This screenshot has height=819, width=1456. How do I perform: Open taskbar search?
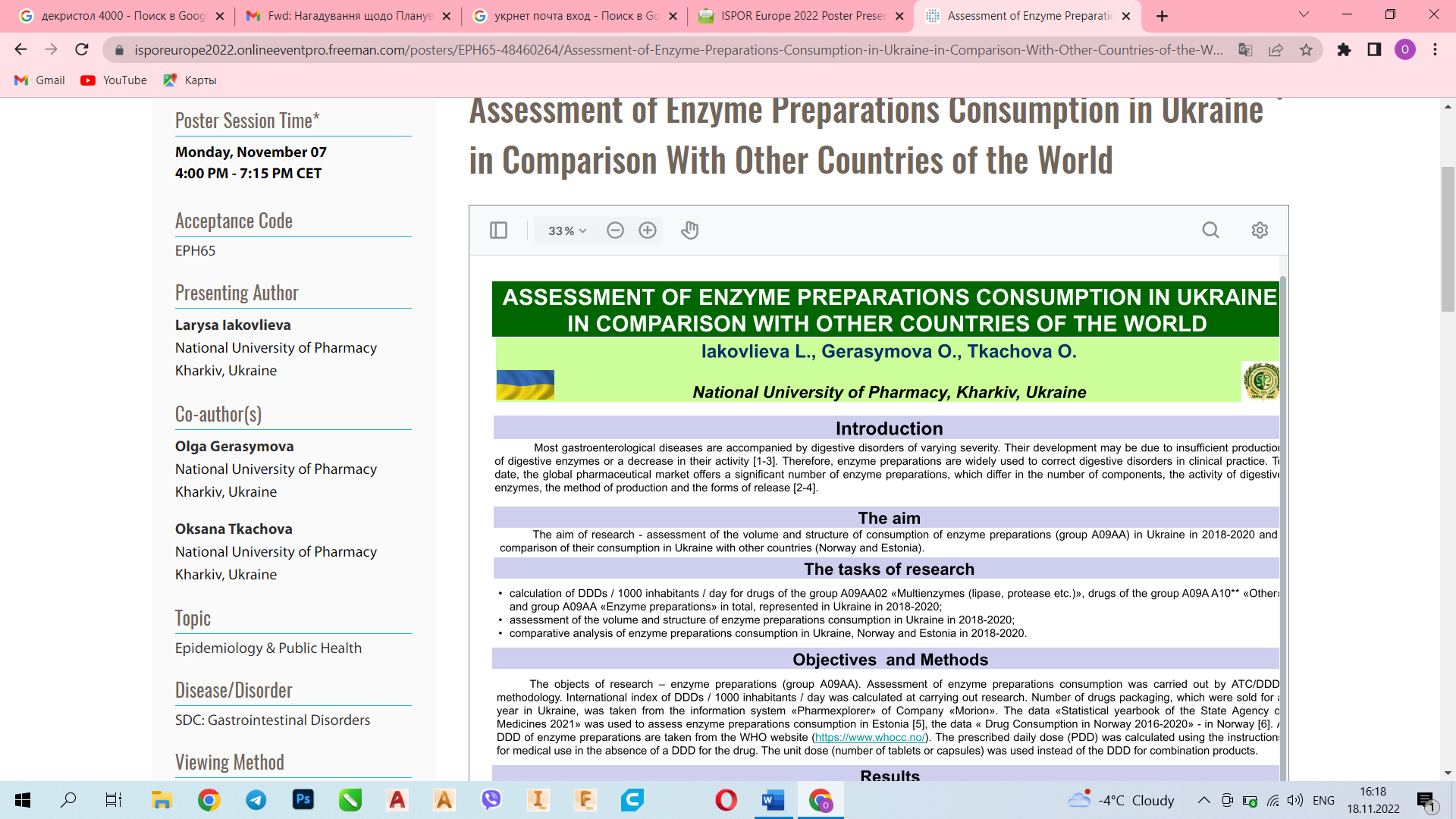tap(68, 800)
